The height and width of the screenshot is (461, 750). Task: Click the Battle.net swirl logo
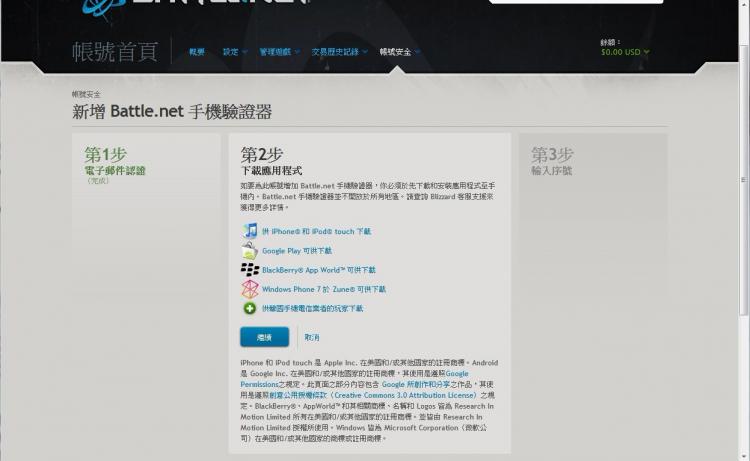click(103, 8)
